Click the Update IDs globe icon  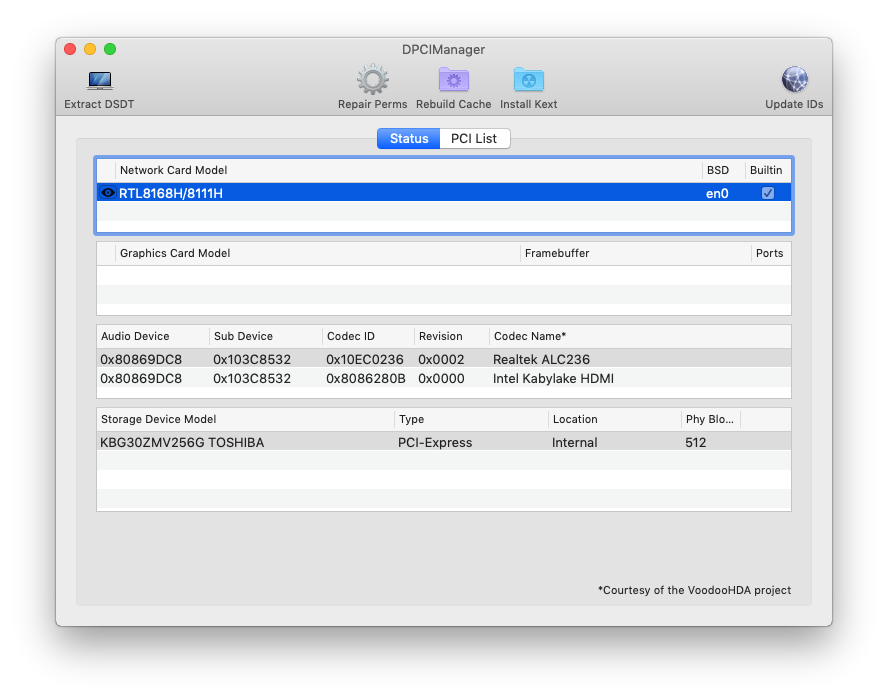795,79
